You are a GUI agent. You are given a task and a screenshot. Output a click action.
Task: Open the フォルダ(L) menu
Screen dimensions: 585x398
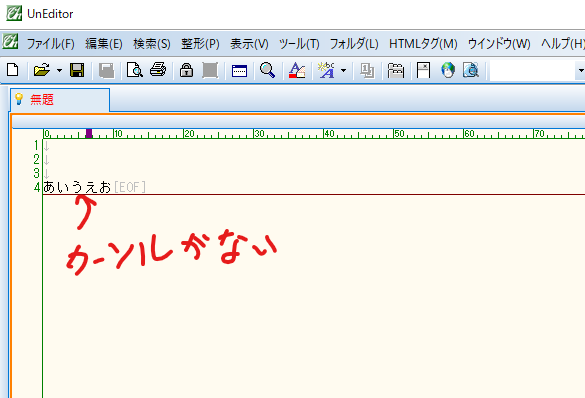click(354, 44)
